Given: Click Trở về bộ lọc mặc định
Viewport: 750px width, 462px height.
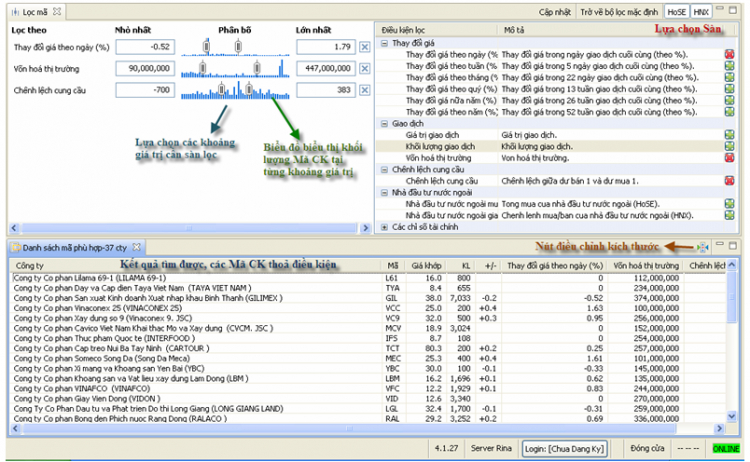Looking at the screenshot, I should [x=619, y=12].
